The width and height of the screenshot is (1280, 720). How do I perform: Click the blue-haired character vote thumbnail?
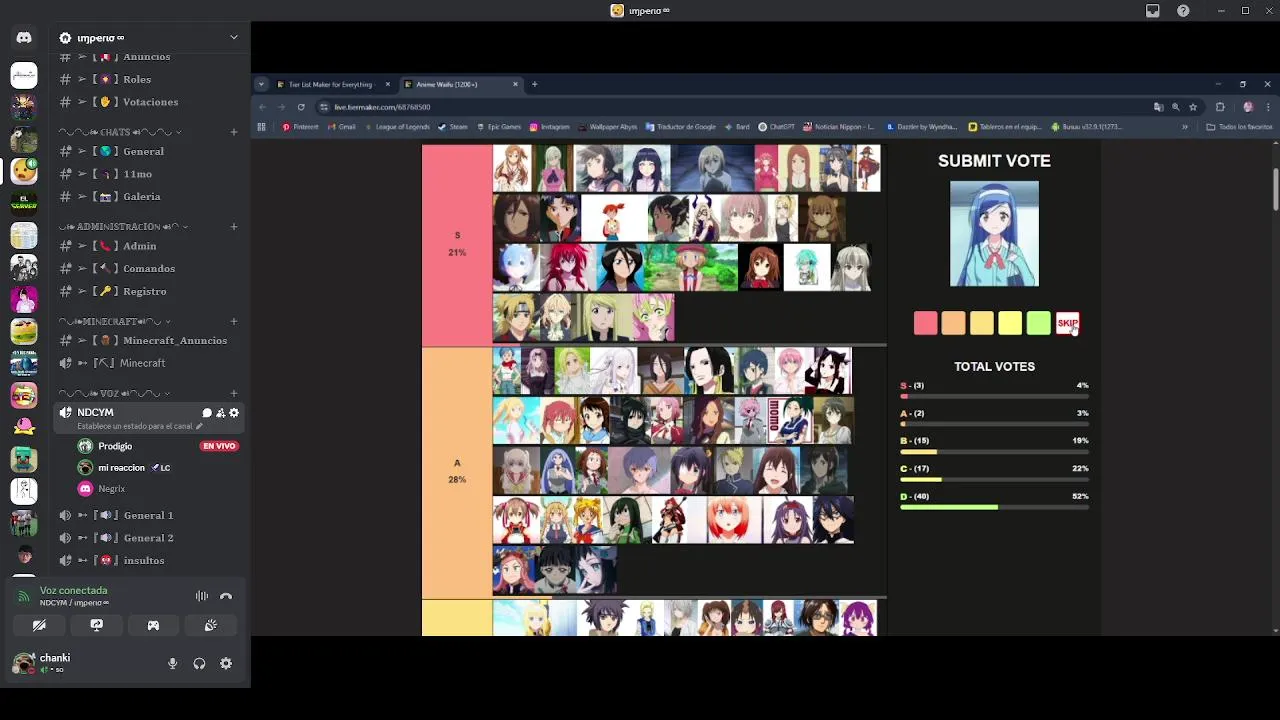[994, 234]
